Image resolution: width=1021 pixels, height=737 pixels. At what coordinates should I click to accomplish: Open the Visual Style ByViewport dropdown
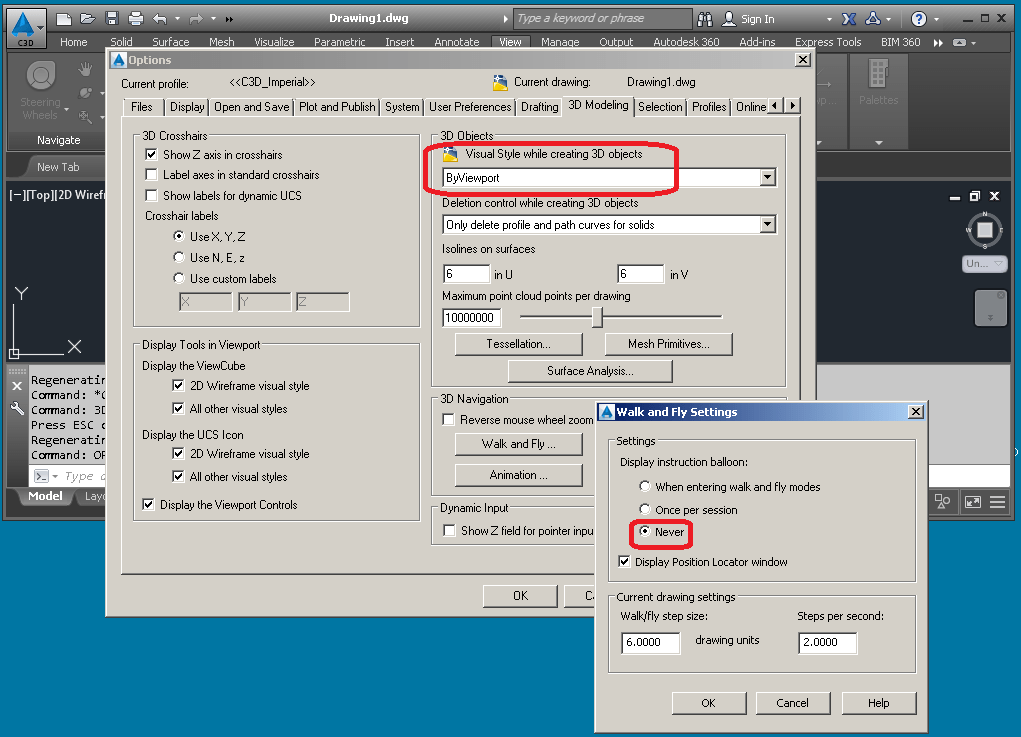(768, 177)
